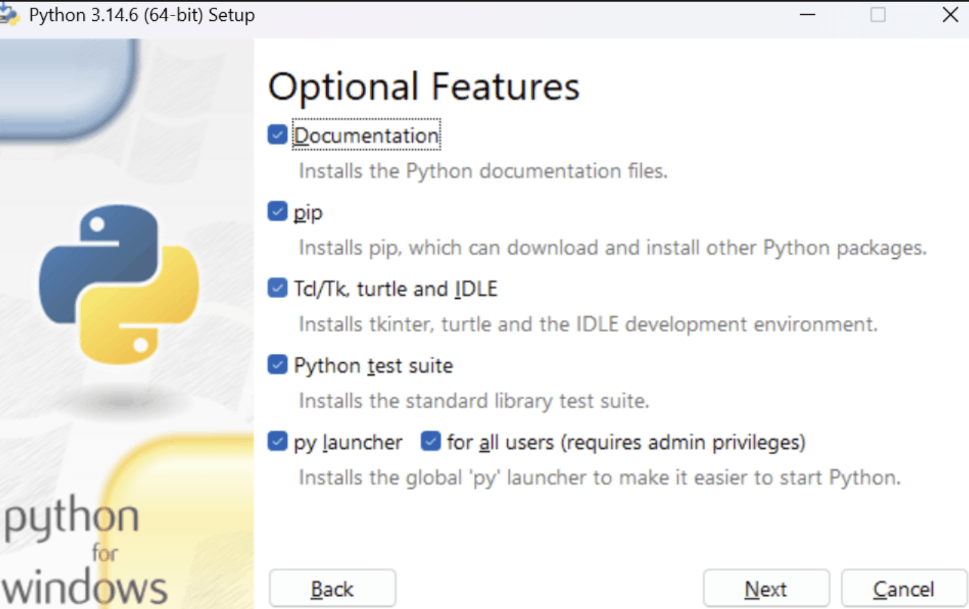
Task: Uncheck the for all users checkbox
Action: (430, 441)
